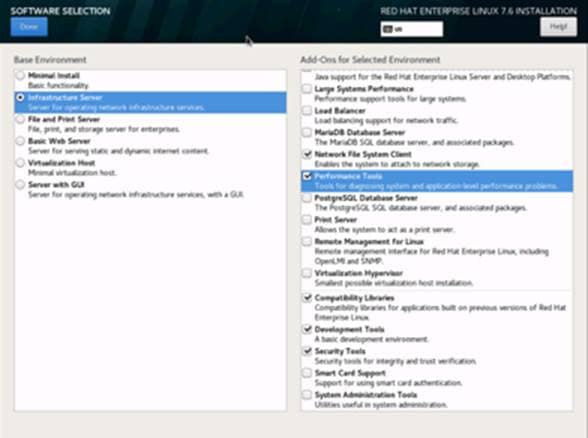Enable Smart Card Support checkbox
588x438 pixels.
(307, 373)
